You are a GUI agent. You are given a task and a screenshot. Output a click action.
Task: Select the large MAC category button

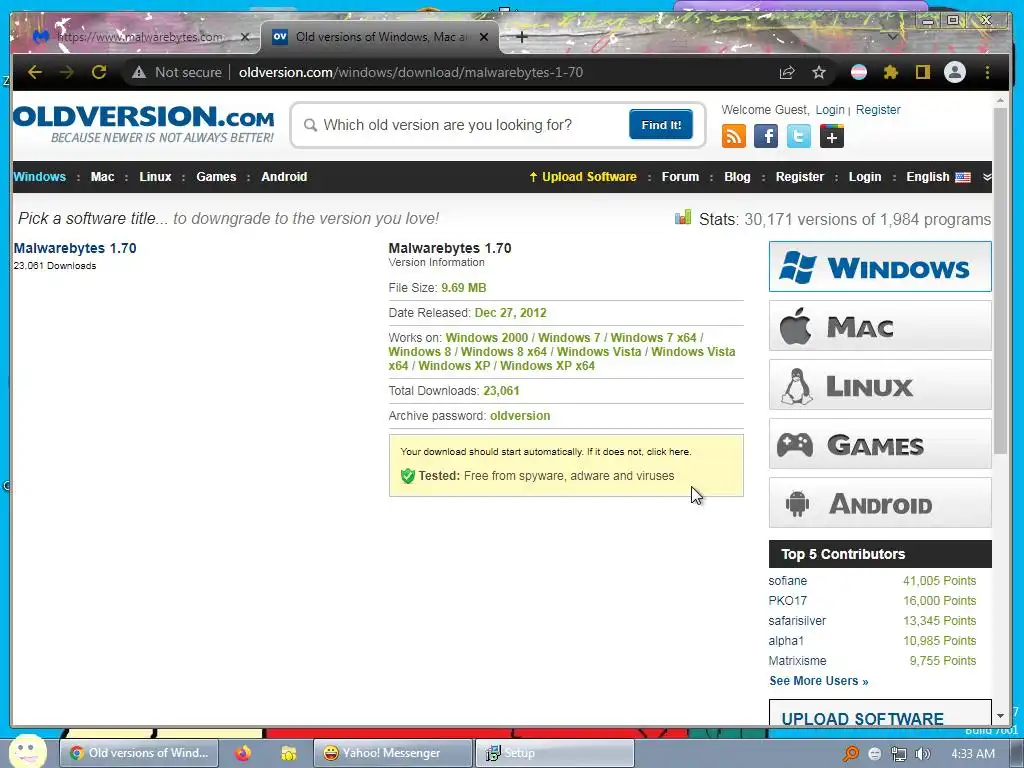click(880, 326)
